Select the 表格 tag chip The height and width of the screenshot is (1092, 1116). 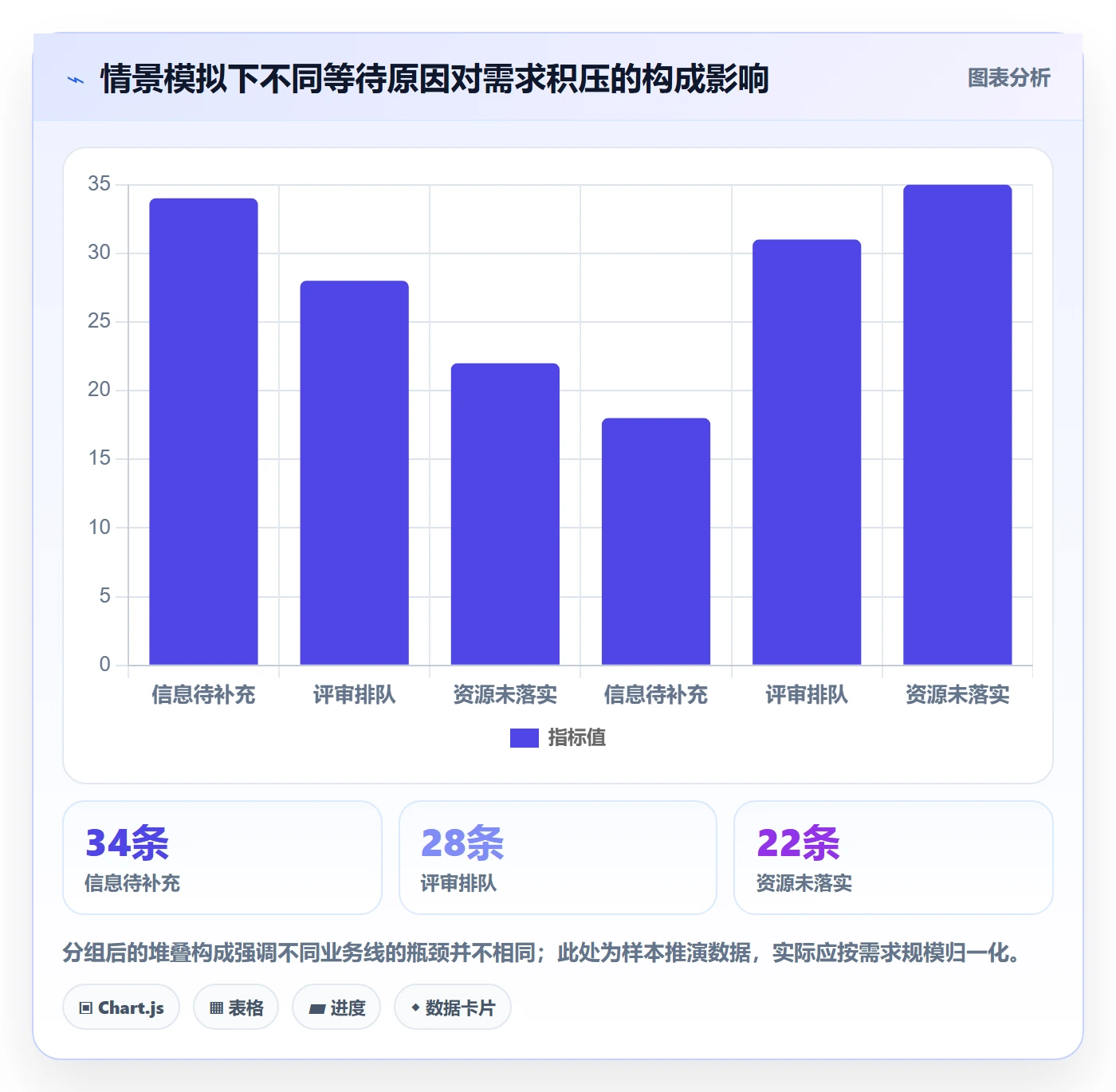tap(236, 1008)
